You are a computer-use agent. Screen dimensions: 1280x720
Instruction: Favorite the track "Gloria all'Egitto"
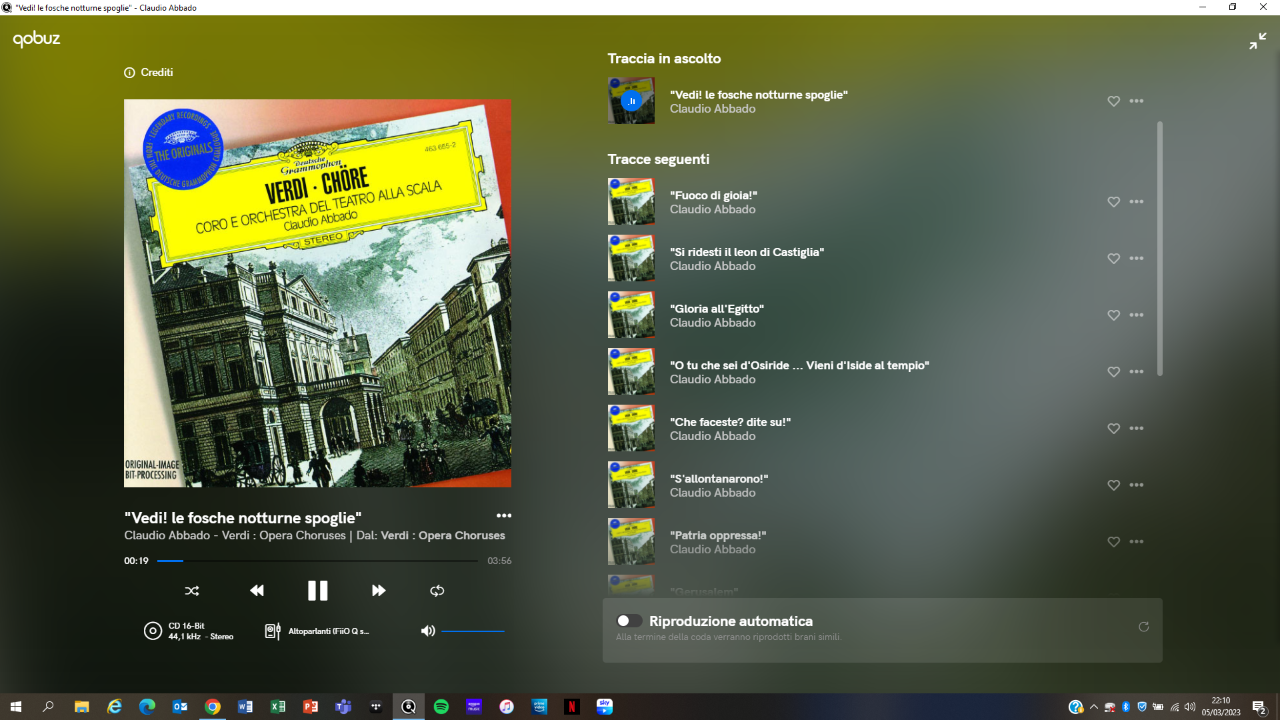point(1113,315)
